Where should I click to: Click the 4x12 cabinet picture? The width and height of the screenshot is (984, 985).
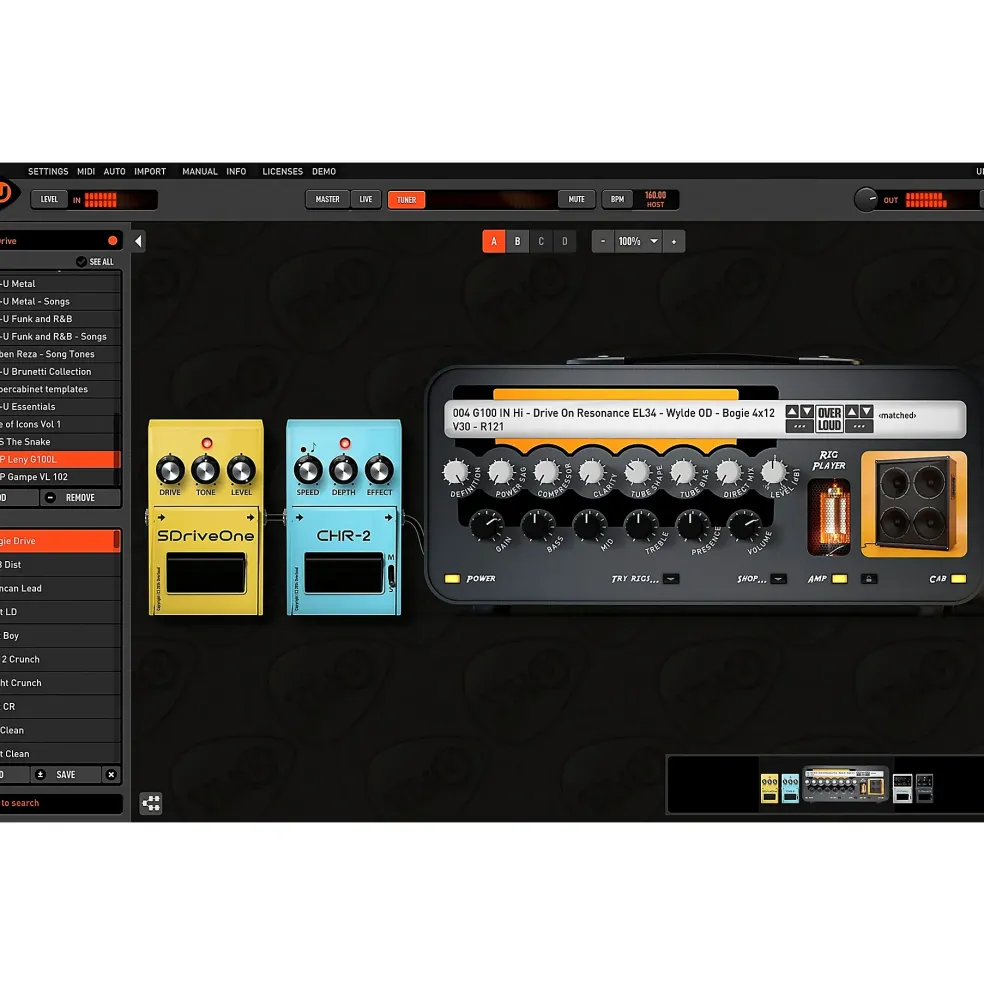(914, 504)
